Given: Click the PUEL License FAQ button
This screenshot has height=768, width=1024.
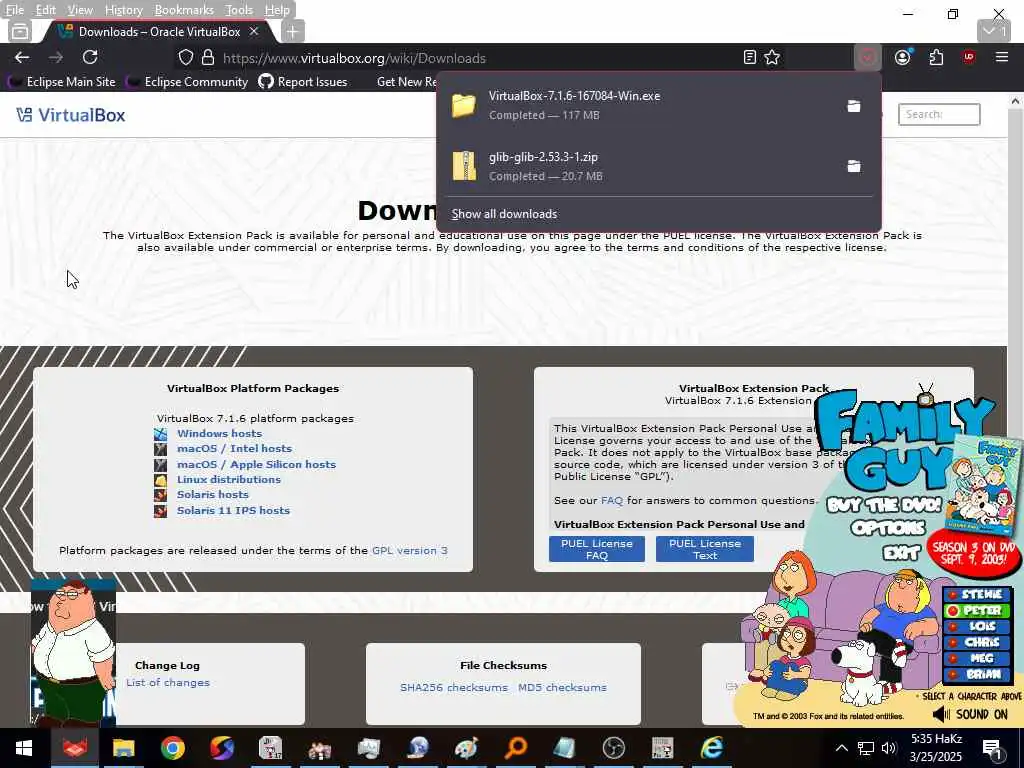Looking at the screenshot, I should tap(596, 549).
